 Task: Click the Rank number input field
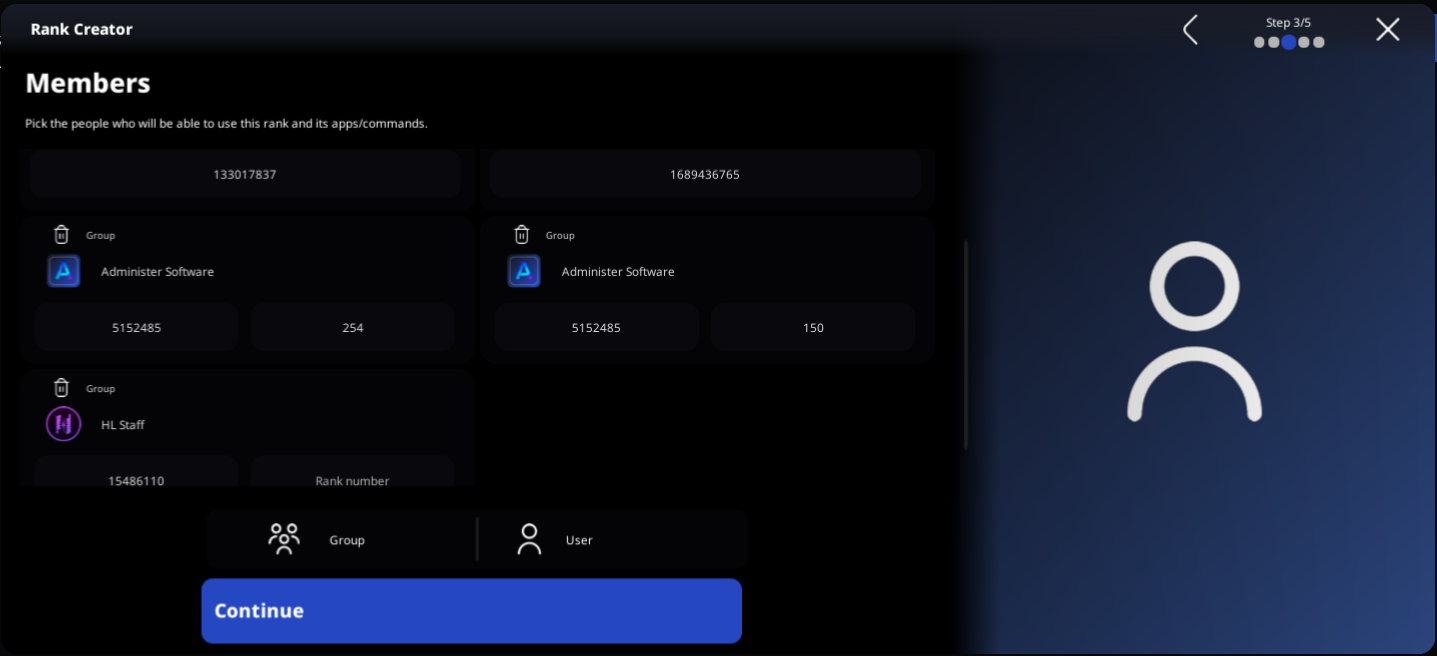[x=352, y=480]
